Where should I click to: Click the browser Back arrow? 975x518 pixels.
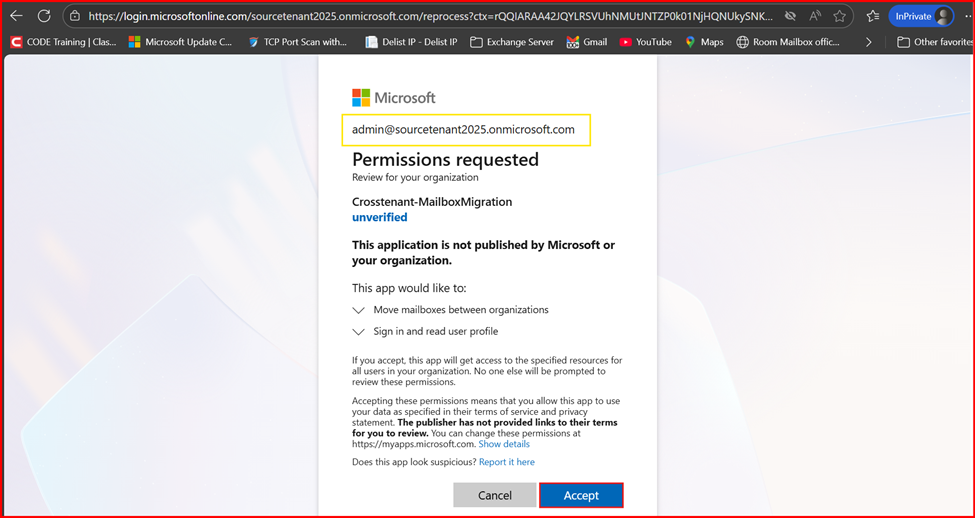pos(16,16)
